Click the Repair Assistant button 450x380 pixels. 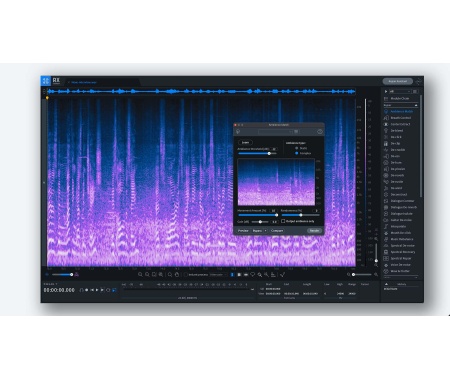point(397,81)
